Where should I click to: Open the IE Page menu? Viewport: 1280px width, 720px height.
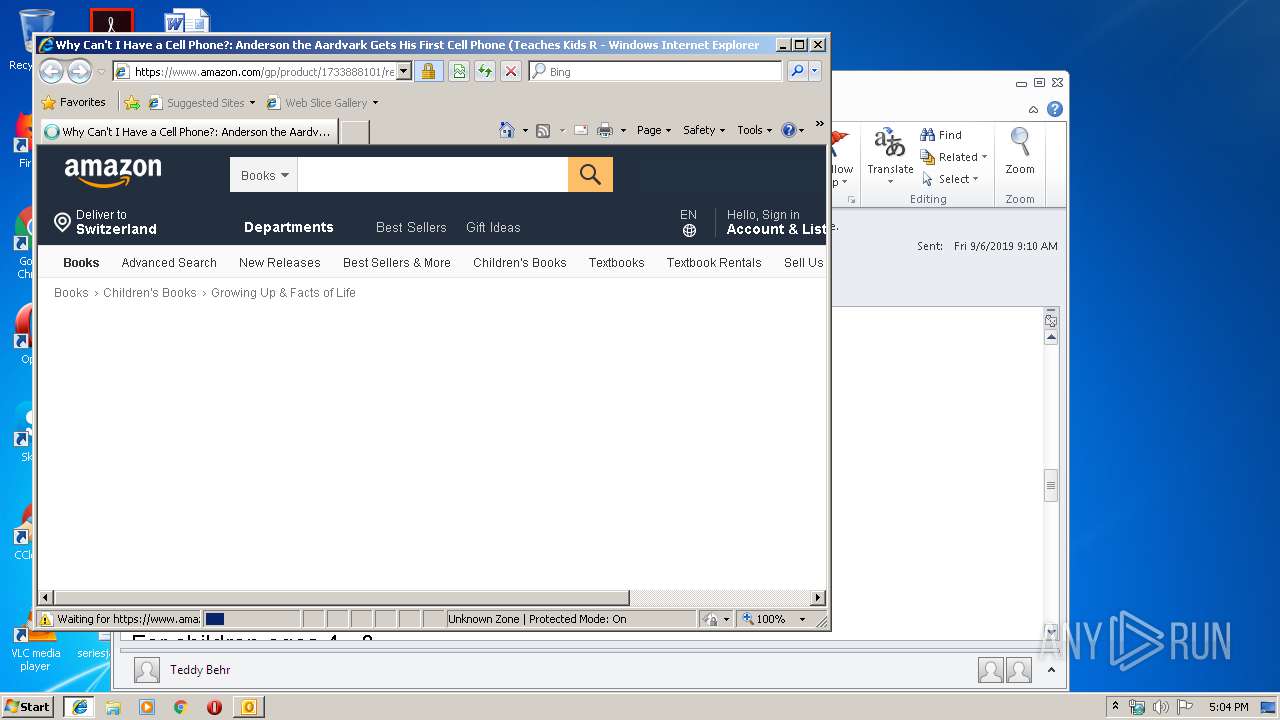(x=654, y=130)
